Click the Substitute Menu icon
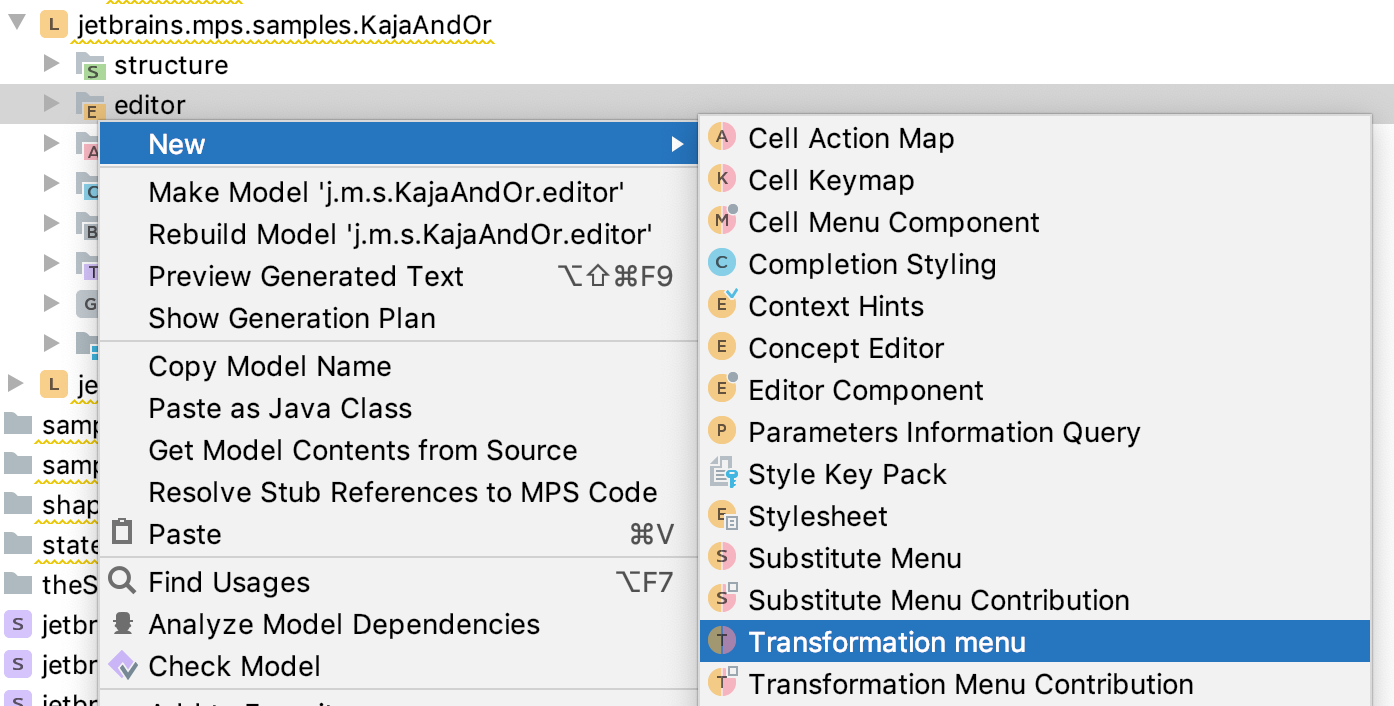The width and height of the screenshot is (1394, 706). (722, 558)
